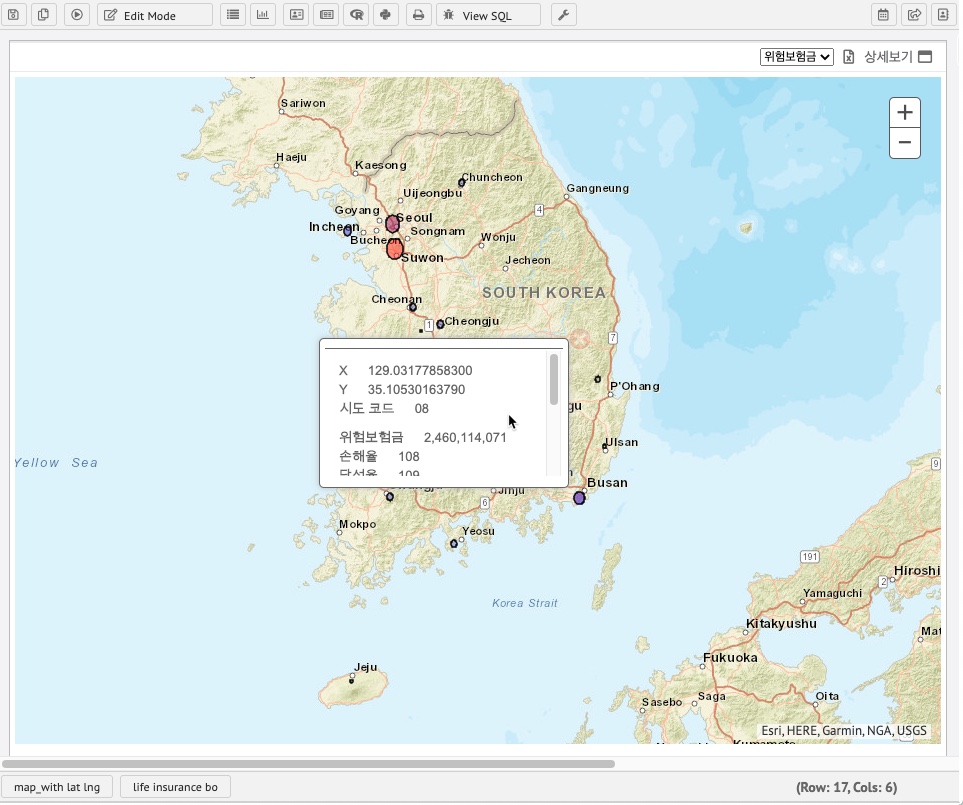The image size is (963, 805).
Task: Run the report with play icon
Action: (77, 15)
